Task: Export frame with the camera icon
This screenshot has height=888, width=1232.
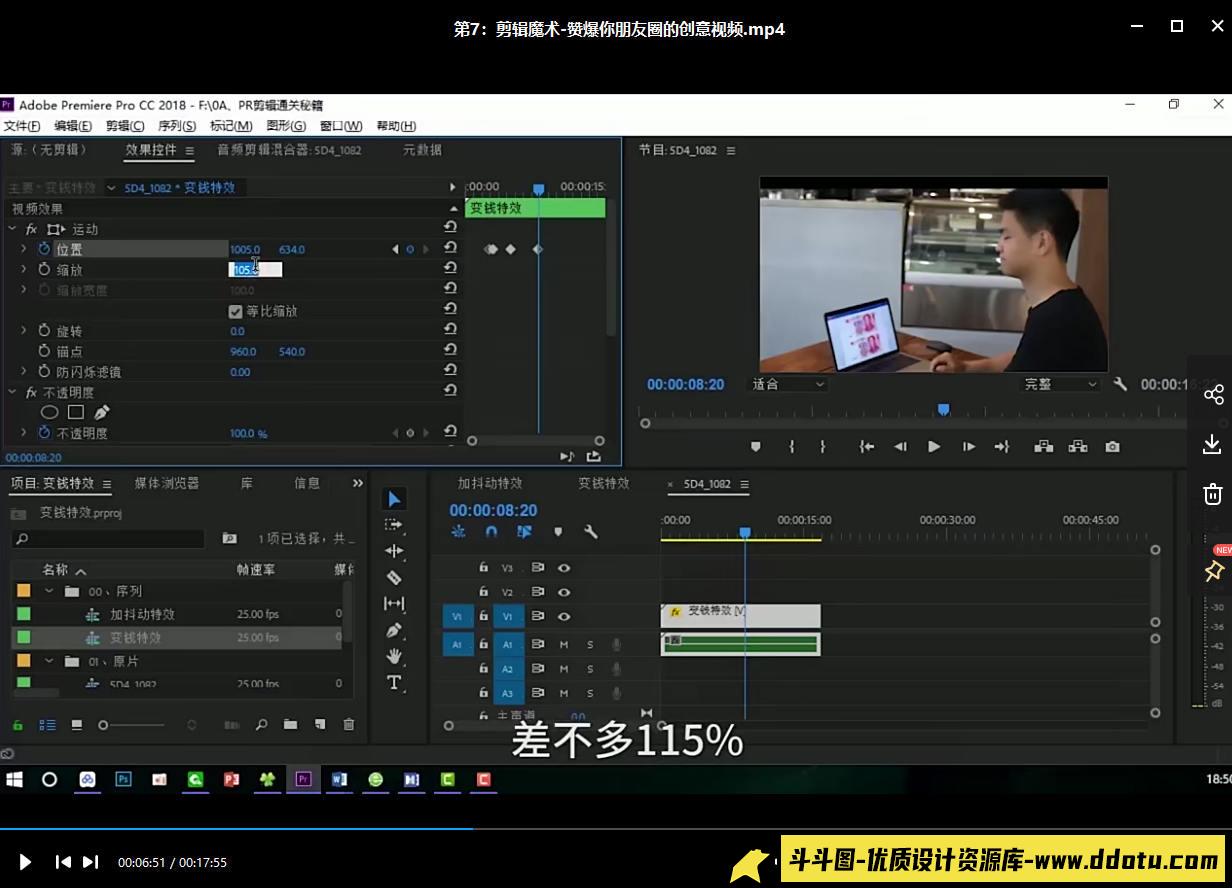Action: click(x=1112, y=447)
